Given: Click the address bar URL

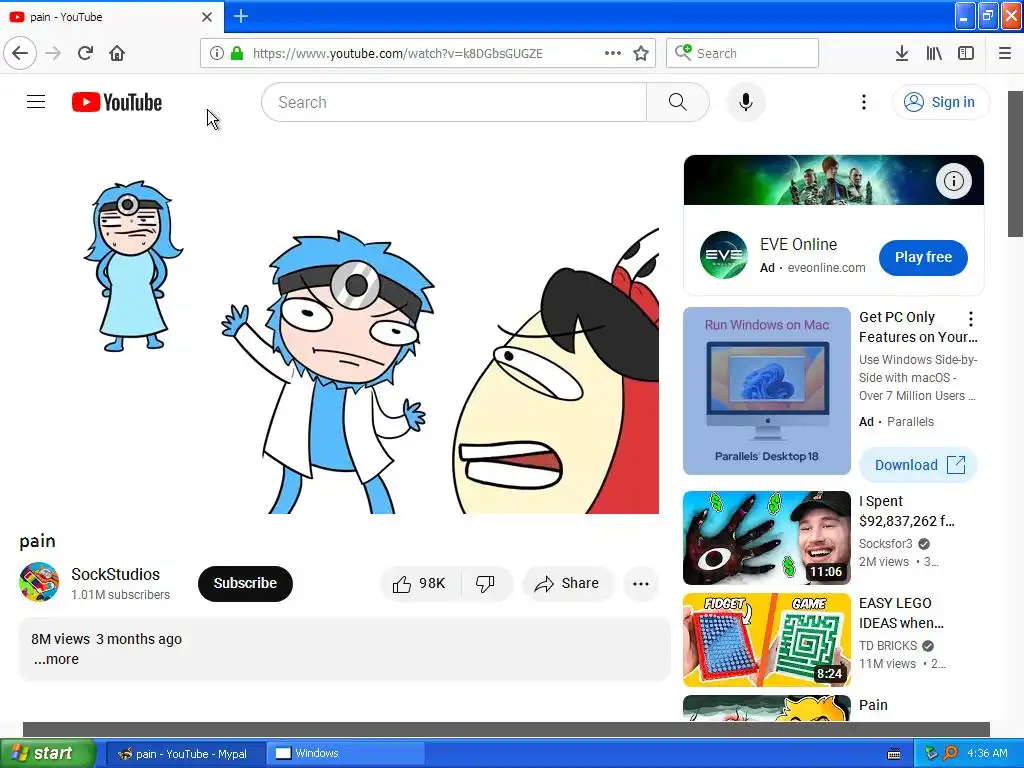Looking at the screenshot, I should [398, 54].
